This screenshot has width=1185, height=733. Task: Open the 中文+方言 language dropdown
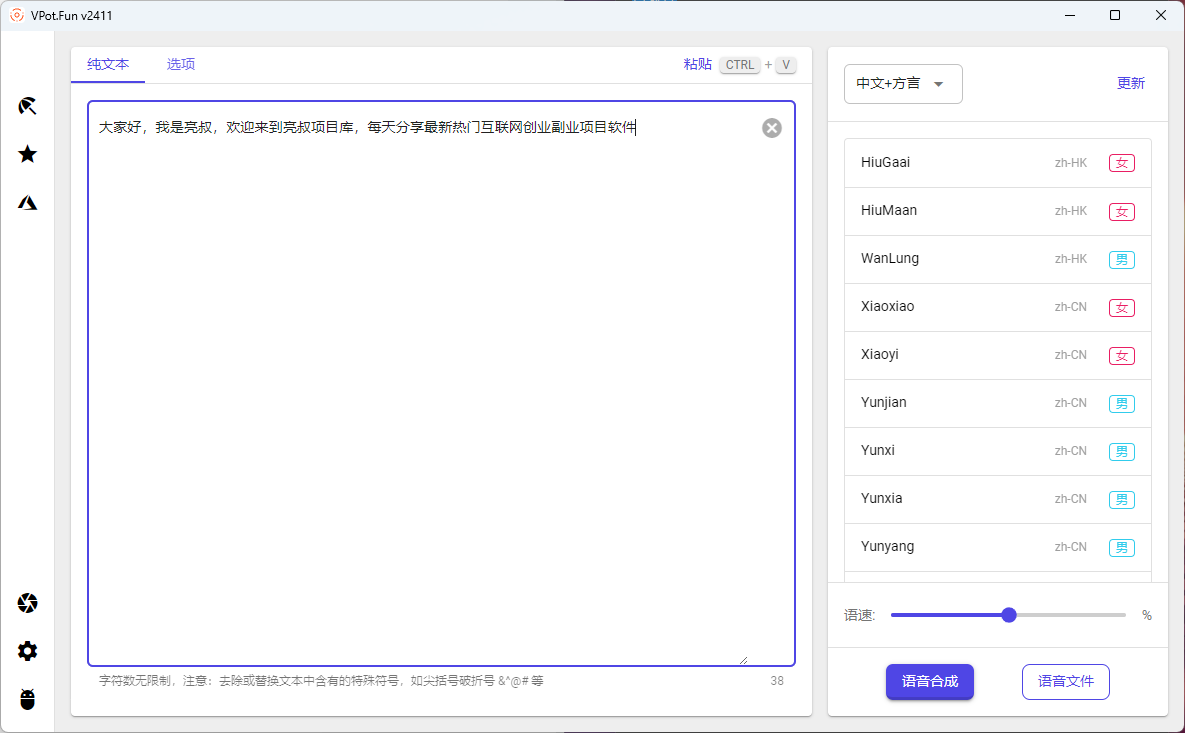pyautogui.click(x=902, y=84)
